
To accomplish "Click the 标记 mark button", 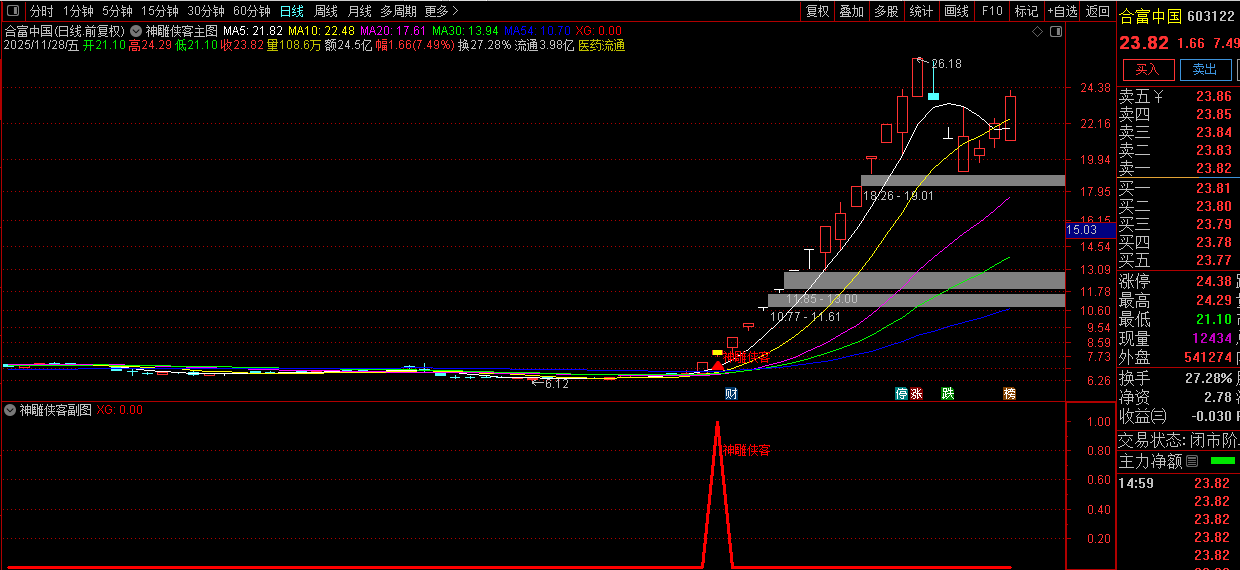I will point(1026,11).
